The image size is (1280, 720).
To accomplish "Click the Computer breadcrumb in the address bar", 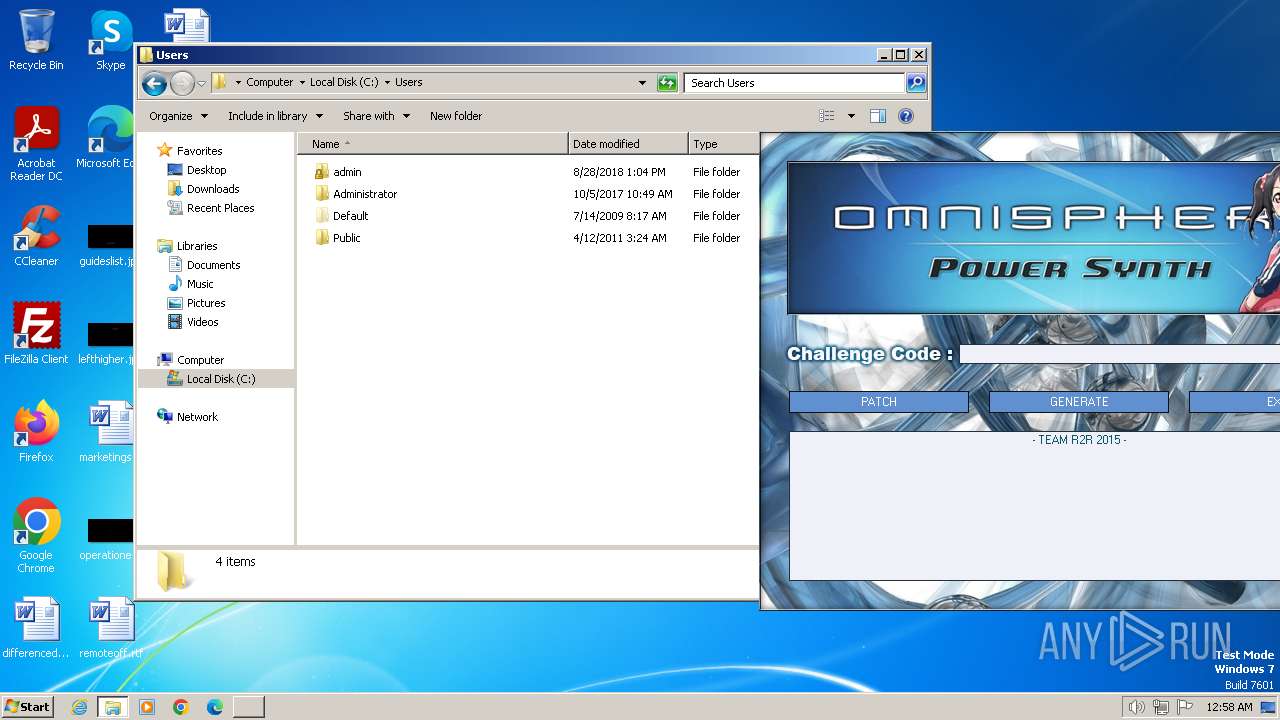I will click(x=270, y=83).
